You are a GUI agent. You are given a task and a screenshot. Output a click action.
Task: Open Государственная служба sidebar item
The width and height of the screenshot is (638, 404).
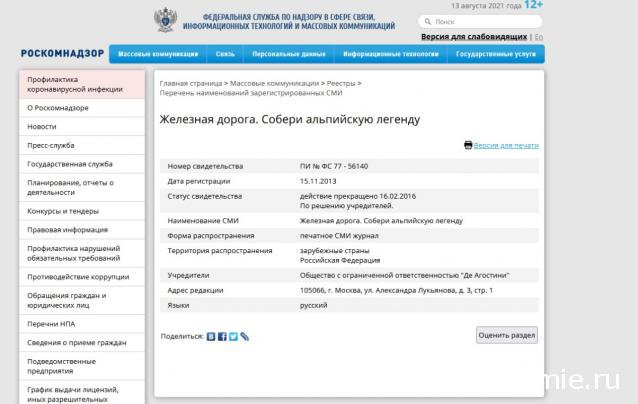coord(82,164)
